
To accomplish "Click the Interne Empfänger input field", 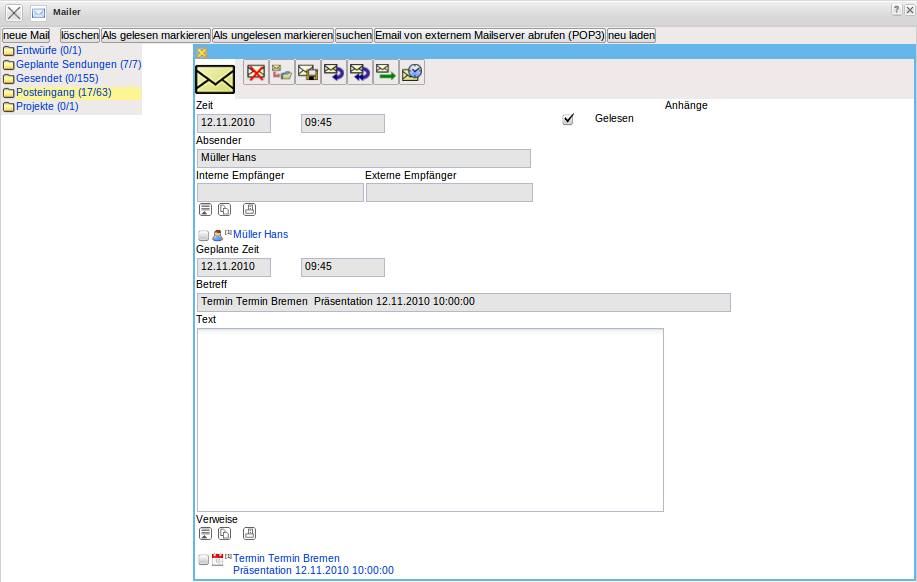I will [x=280, y=192].
